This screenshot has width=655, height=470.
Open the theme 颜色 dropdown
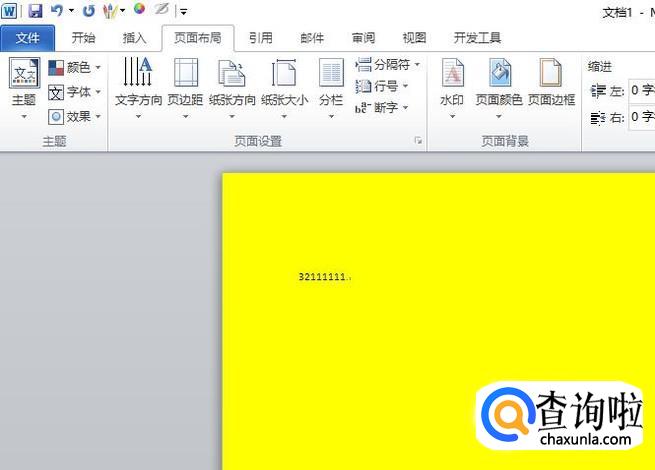coord(74,67)
